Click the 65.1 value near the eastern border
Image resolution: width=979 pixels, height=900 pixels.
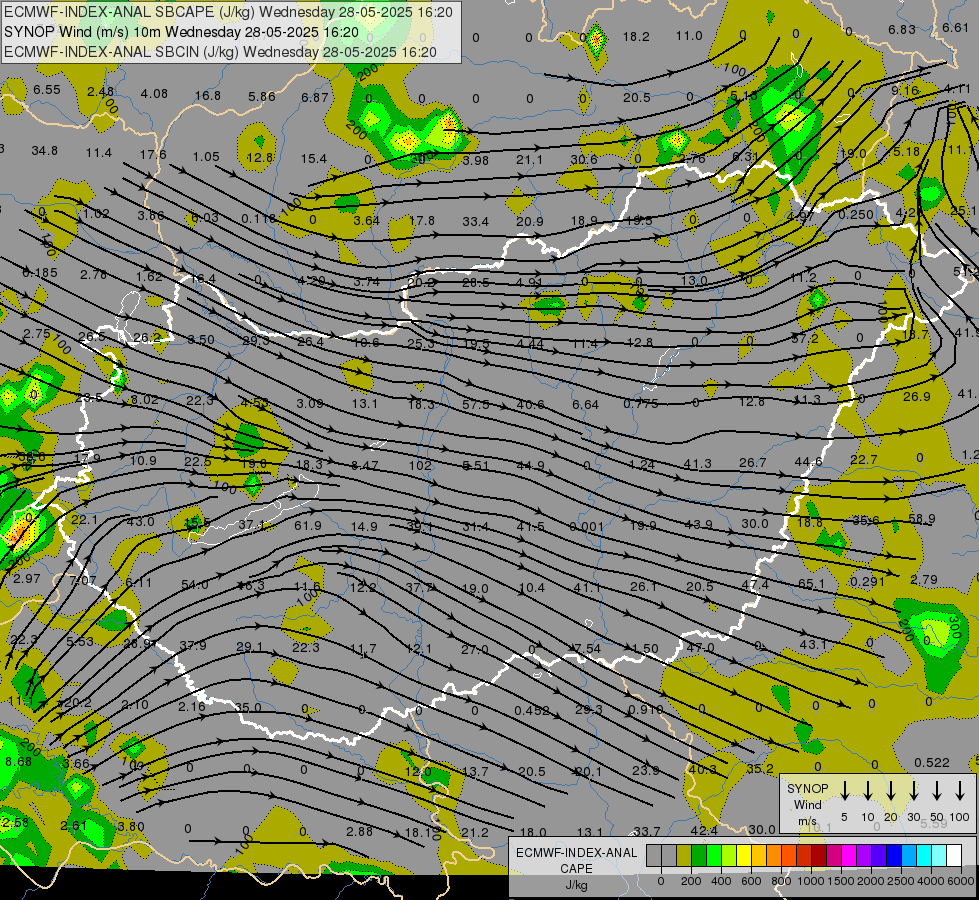tap(810, 583)
